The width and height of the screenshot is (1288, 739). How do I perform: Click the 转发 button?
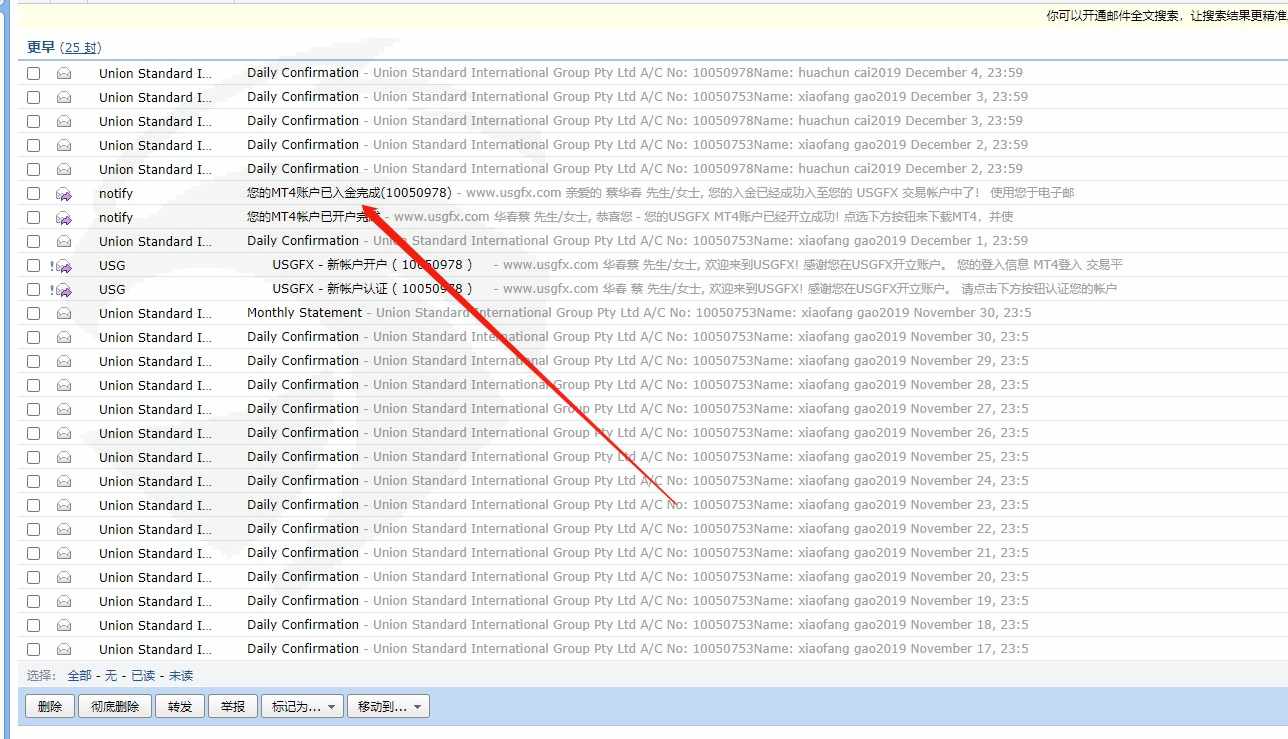180,707
